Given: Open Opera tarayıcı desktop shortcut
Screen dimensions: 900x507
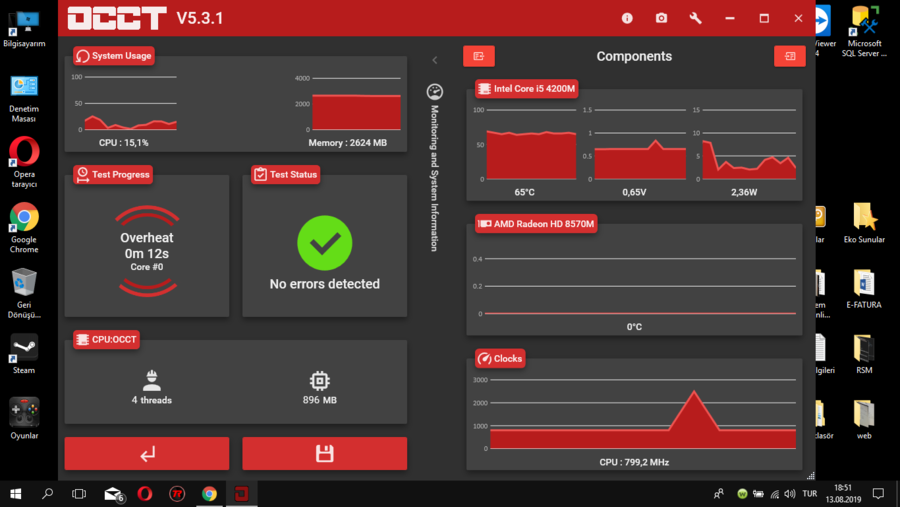Looking at the screenshot, I should click(x=24, y=162).
